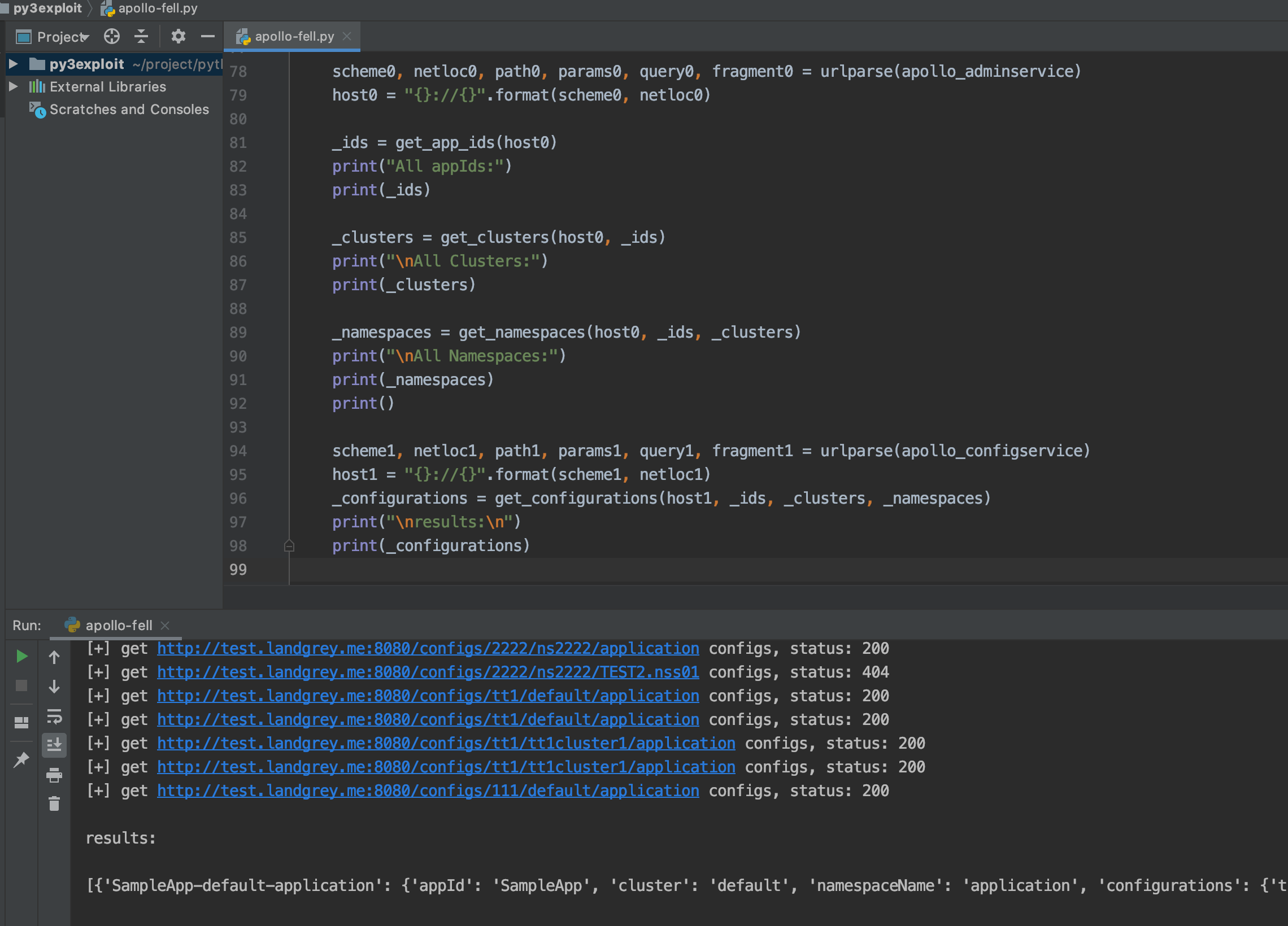Viewport: 1288px width, 926px height.
Task: Open the ns2222/TEST2.nss01 configs link
Action: pos(428,672)
